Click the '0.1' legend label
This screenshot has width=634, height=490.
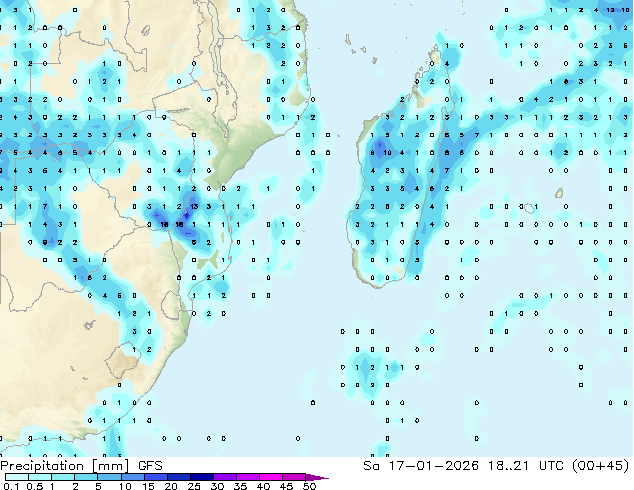click(10, 486)
